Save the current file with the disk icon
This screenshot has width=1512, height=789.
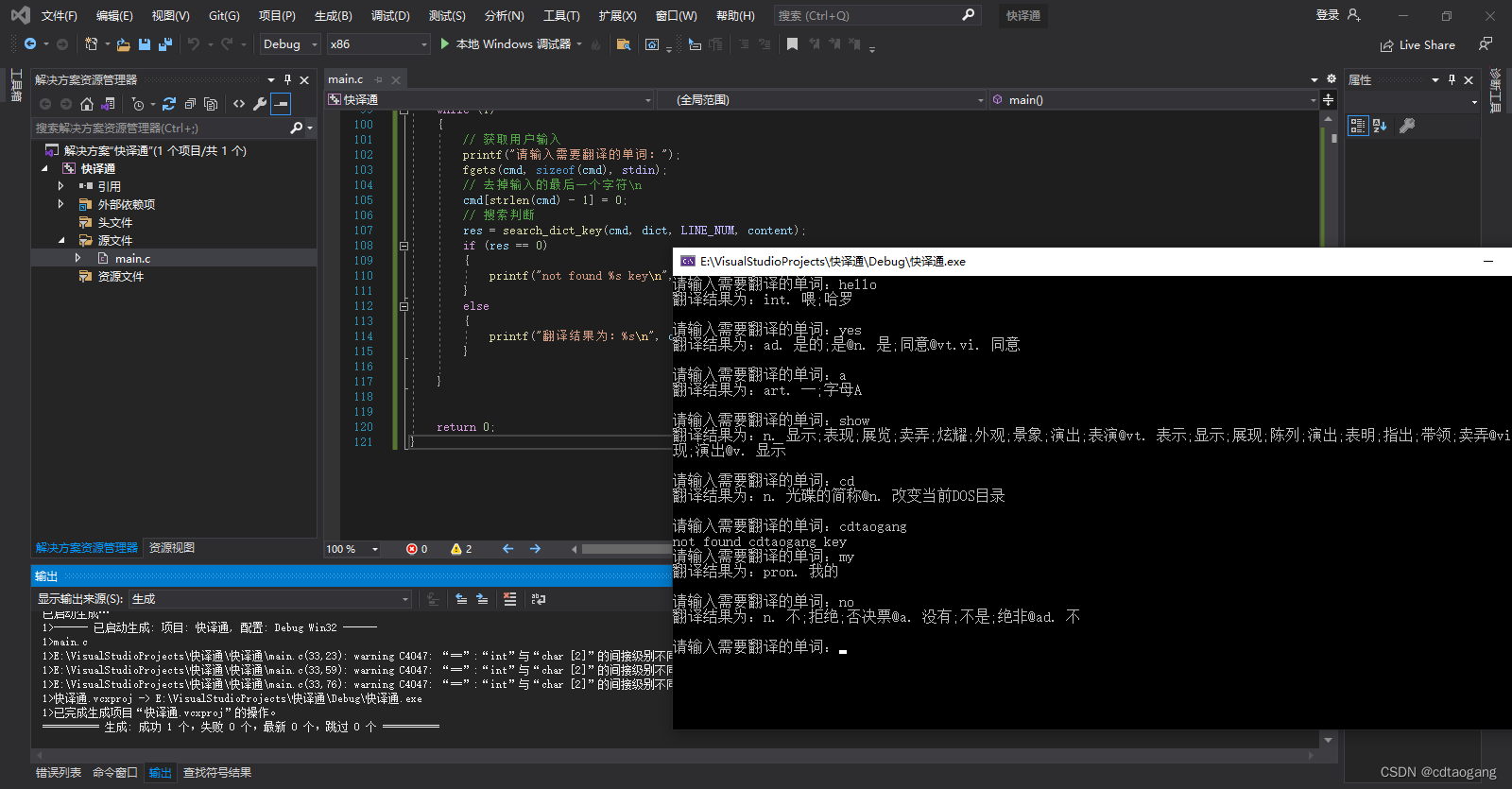coord(145,44)
